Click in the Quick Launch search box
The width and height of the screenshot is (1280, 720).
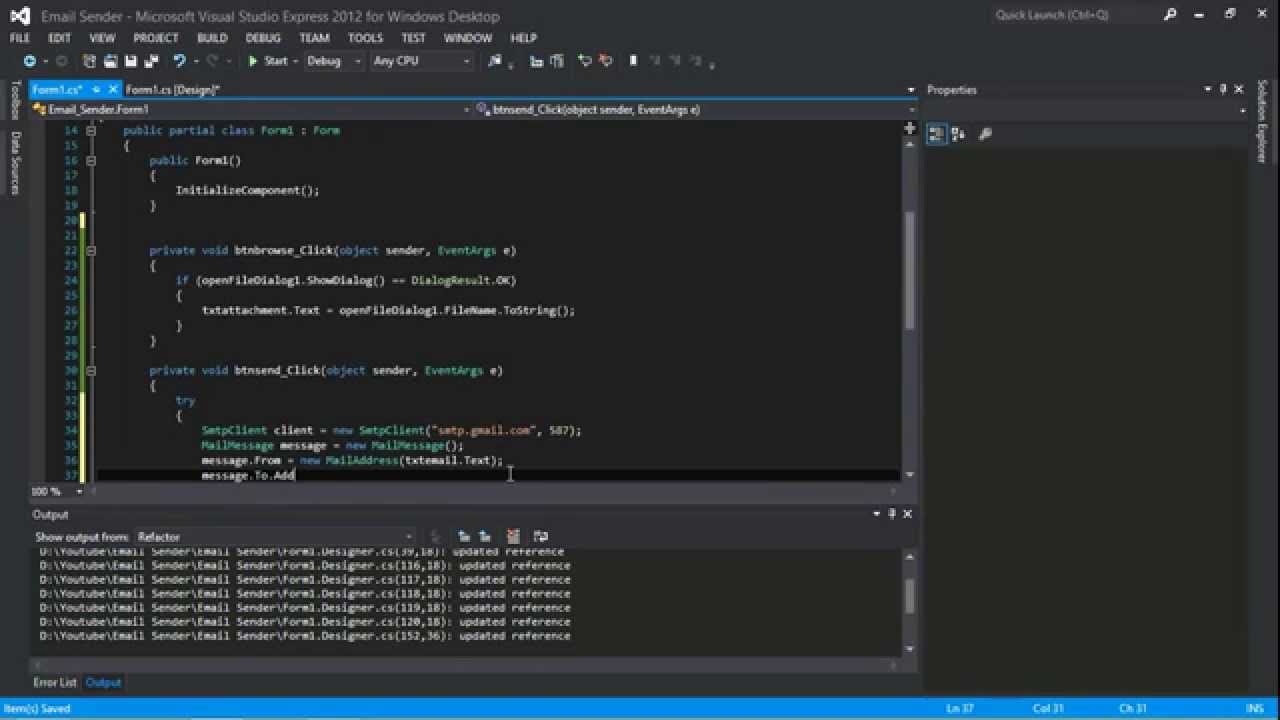pyautogui.click(x=1076, y=15)
